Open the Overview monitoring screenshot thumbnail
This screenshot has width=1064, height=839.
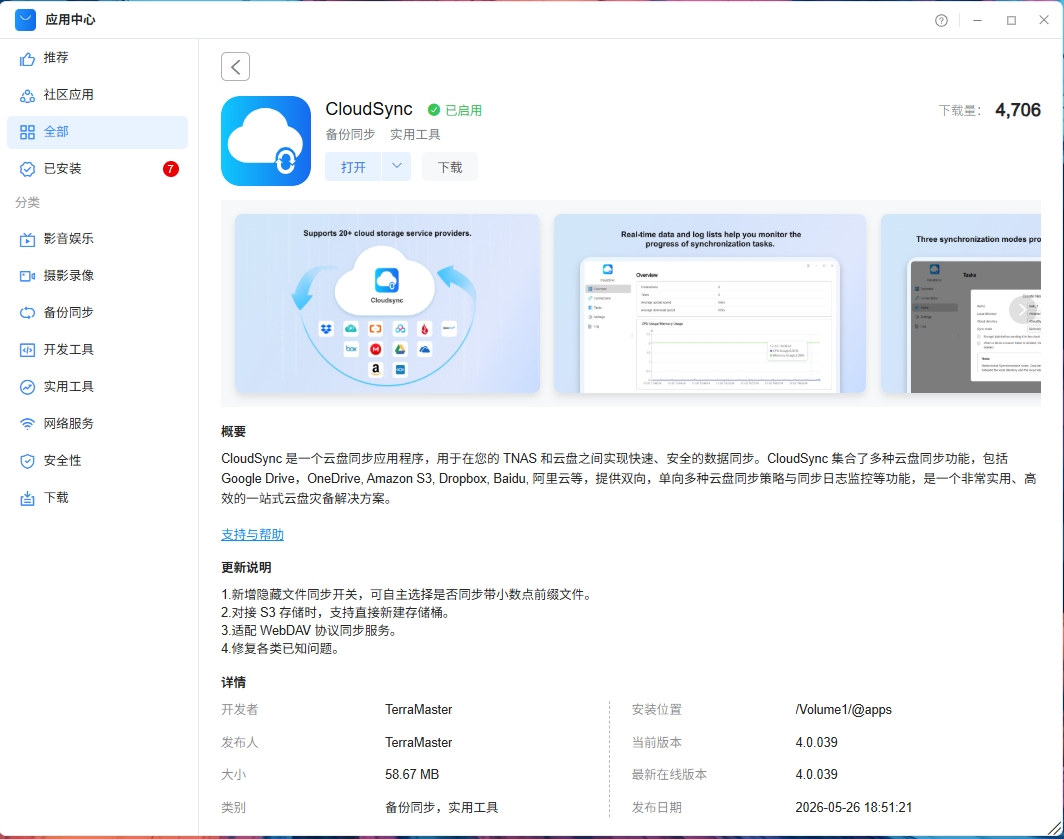pyautogui.click(x=710, y=303)
